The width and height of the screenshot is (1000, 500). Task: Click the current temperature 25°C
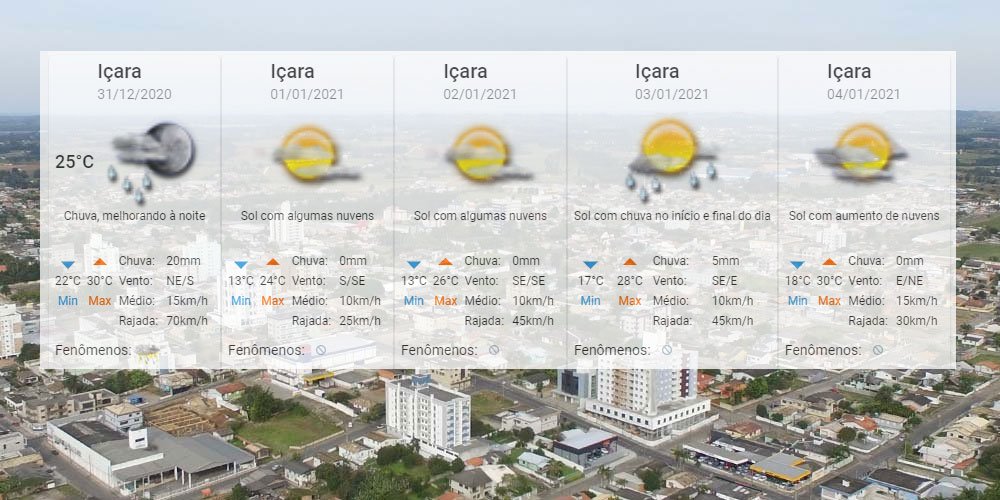(x=74, y=162)
